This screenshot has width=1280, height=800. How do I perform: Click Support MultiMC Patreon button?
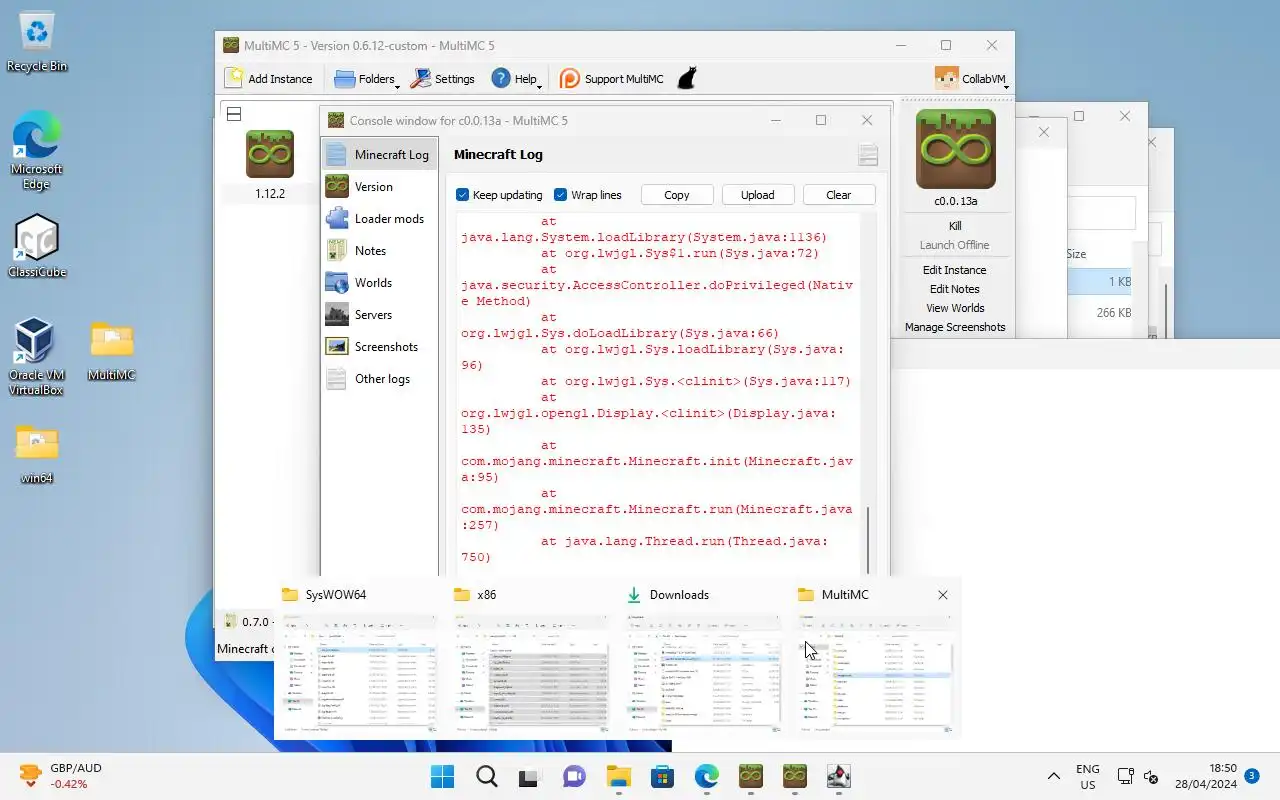[611, 78]
